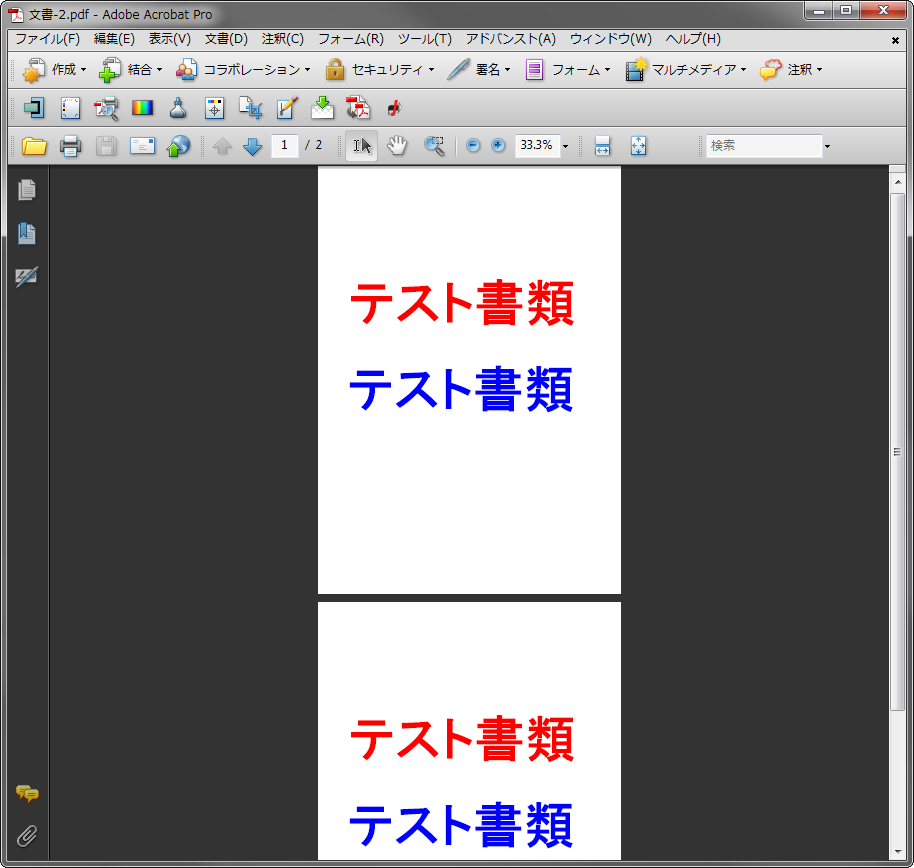Click the scrollbar up arrow
The image size is (914, 868).
click(x=898, y=182)
